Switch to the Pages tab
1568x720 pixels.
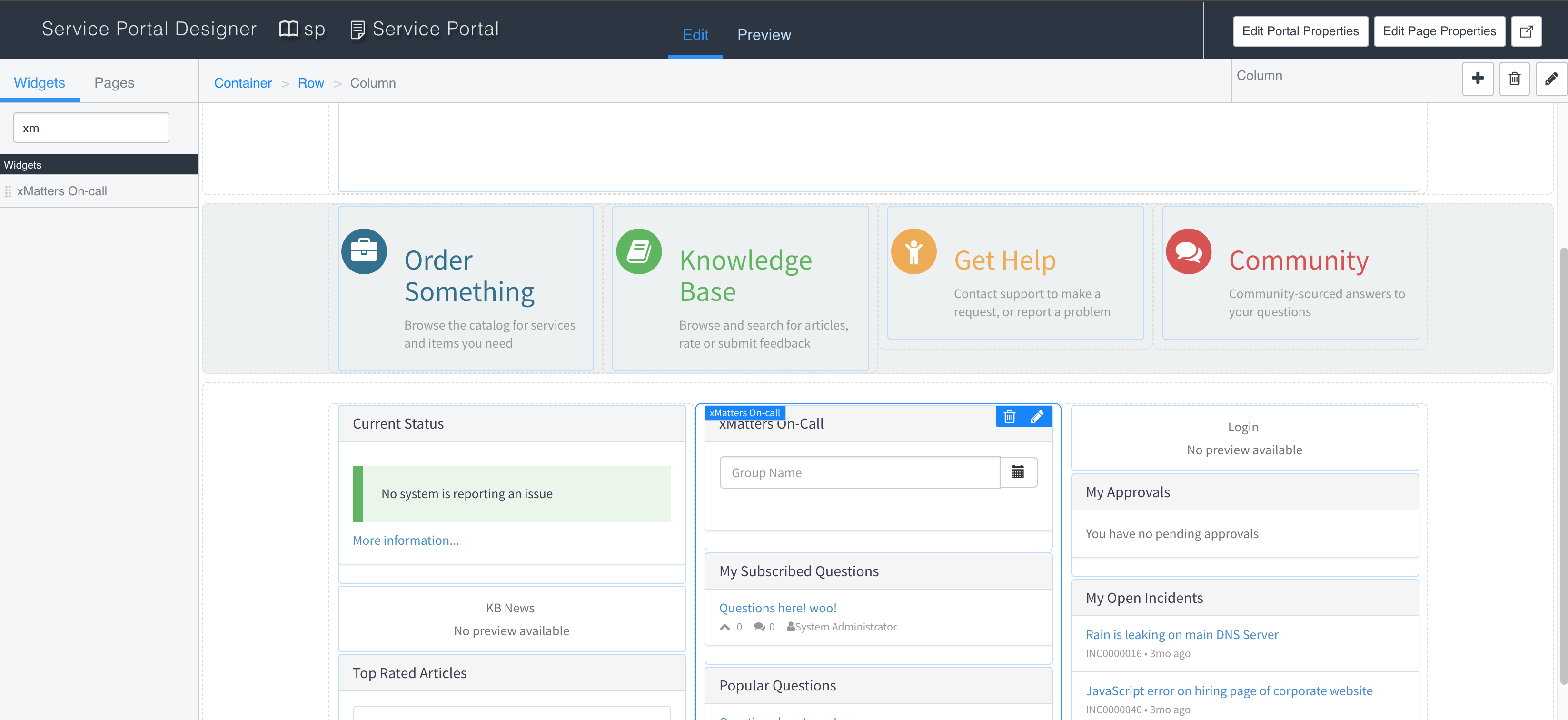[114, 83]
